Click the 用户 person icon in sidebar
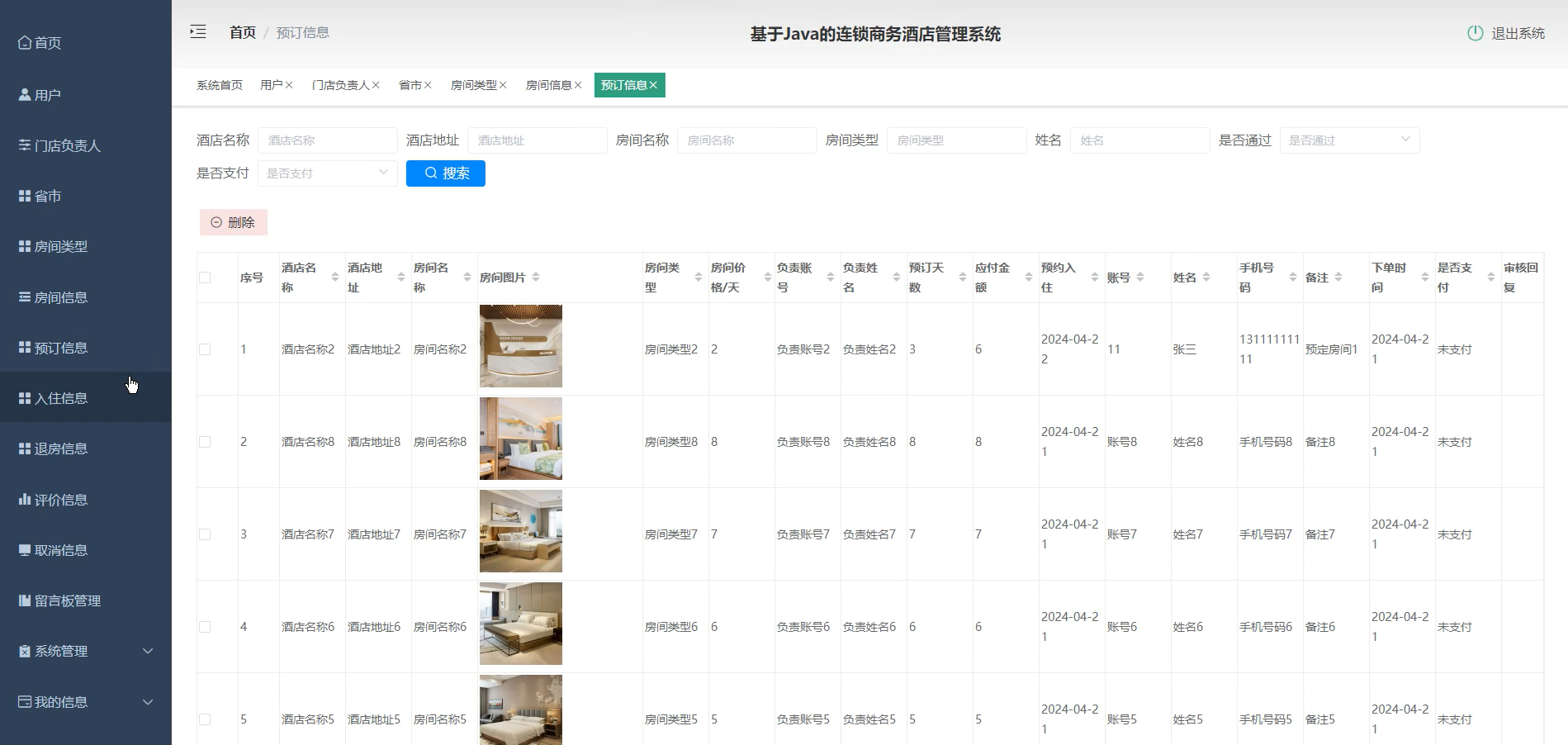This screenshot has height=745, width=1568. [x=25, y=95]
